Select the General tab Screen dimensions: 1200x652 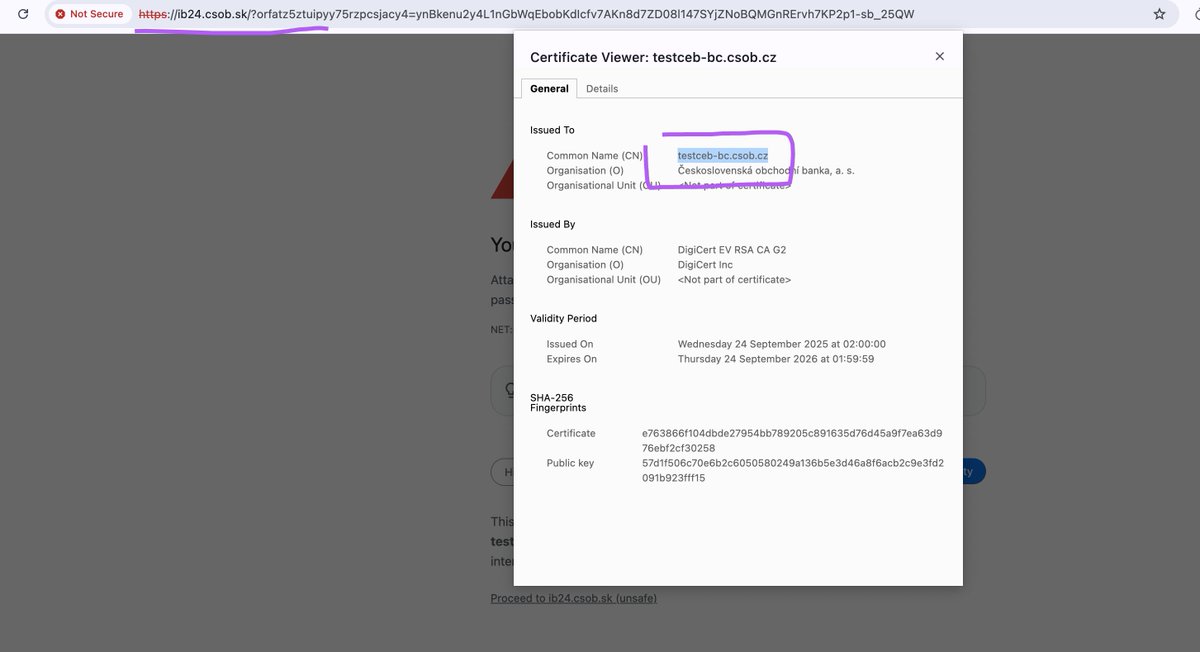pos(549,88)
